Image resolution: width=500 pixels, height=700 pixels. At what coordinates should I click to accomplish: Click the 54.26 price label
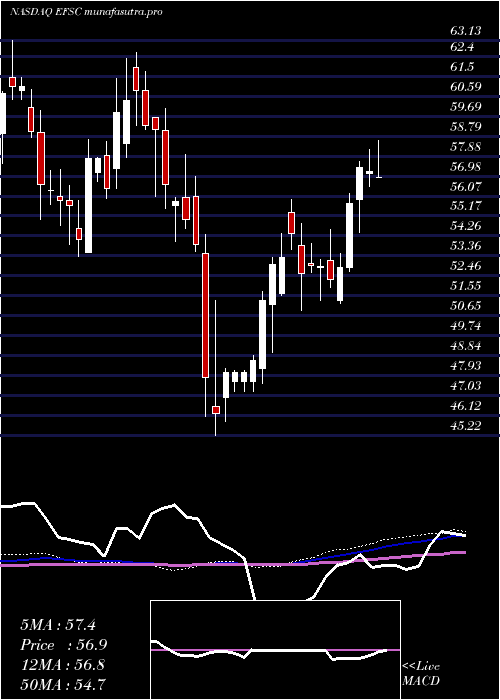[466, 226]
